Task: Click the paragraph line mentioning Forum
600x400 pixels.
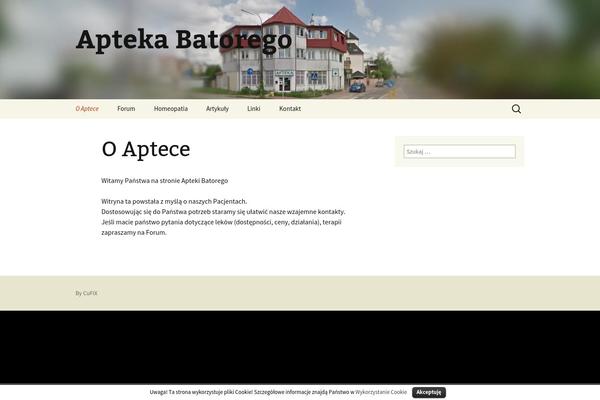Action: click(134, 232)
